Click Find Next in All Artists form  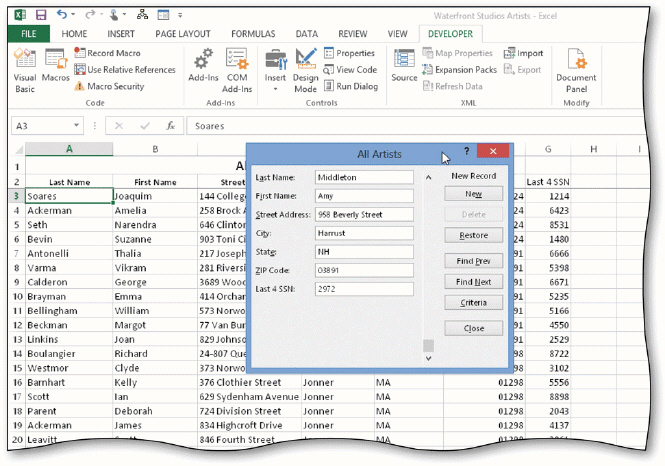pyautogui.click(x=473, y=282)
